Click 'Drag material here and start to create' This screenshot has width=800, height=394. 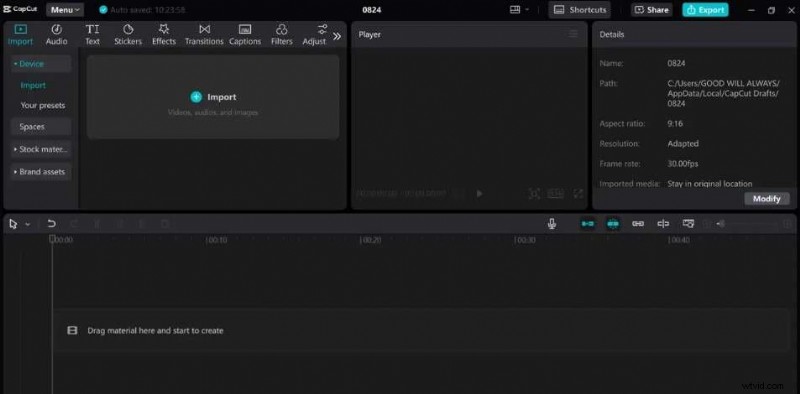pos(156,331)
